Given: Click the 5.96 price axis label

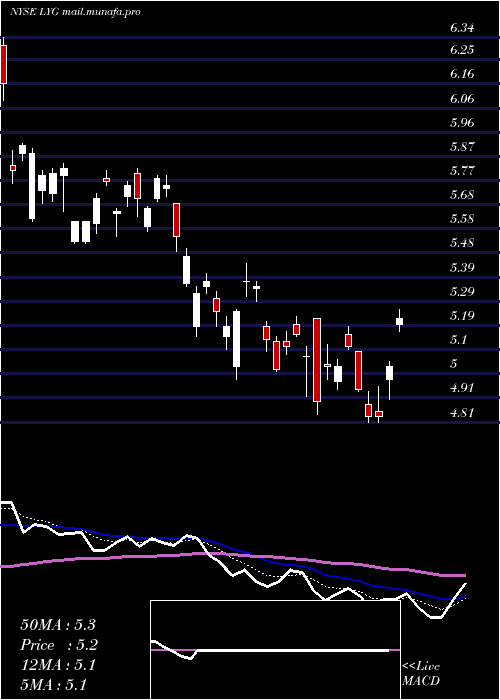Looking at the screenshot, I should (x=462, y=122).
